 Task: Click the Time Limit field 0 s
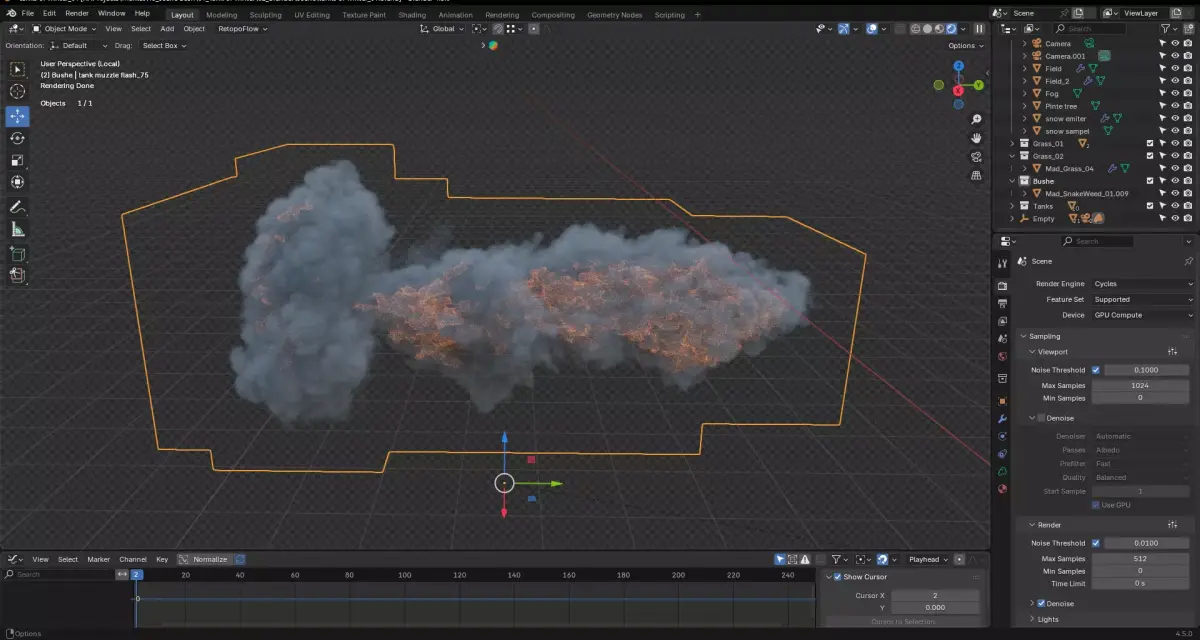pos(1140,582)
